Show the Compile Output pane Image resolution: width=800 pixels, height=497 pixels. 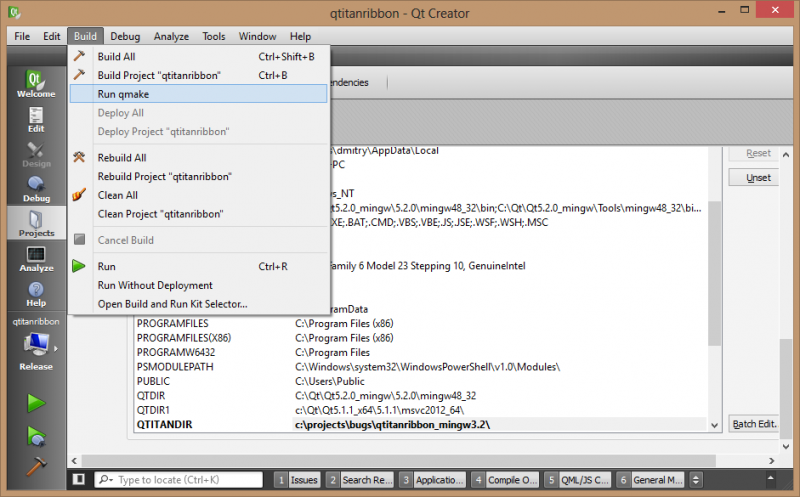point(506,481)
